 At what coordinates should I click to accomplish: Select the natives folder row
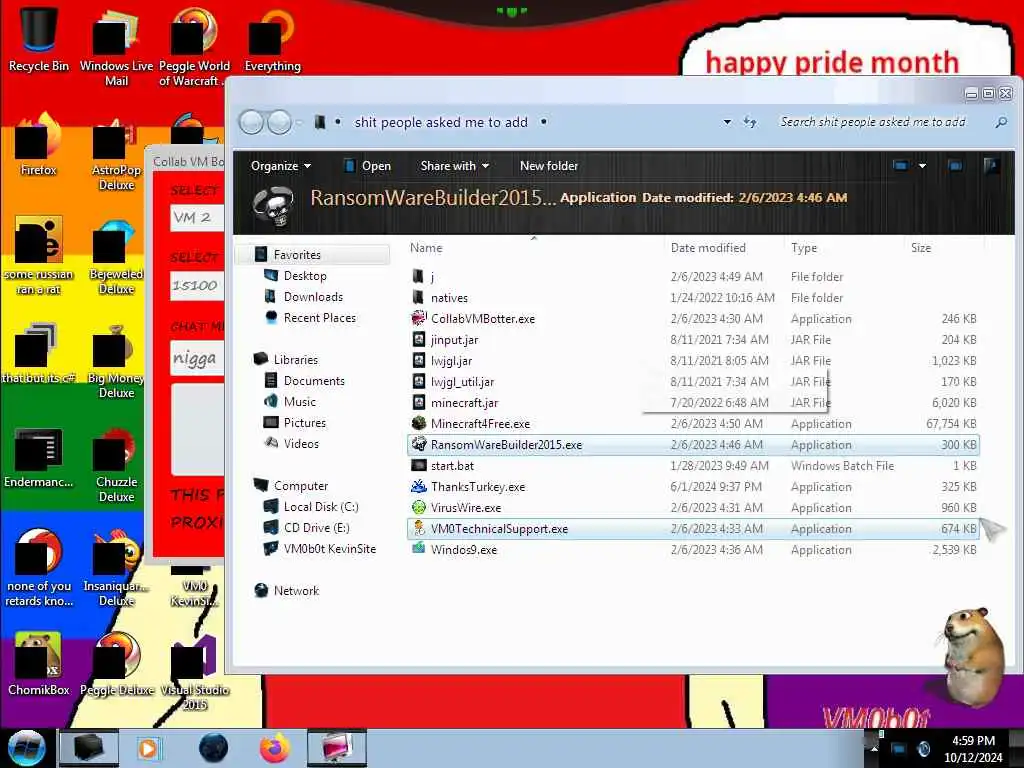693,298
